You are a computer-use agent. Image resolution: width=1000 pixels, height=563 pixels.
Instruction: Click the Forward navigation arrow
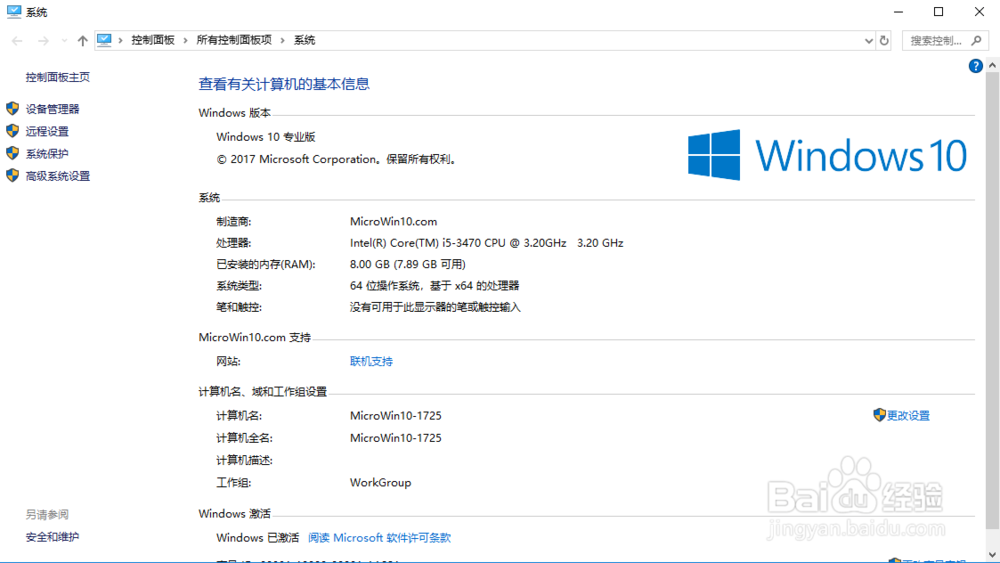(x=43, y=41)
